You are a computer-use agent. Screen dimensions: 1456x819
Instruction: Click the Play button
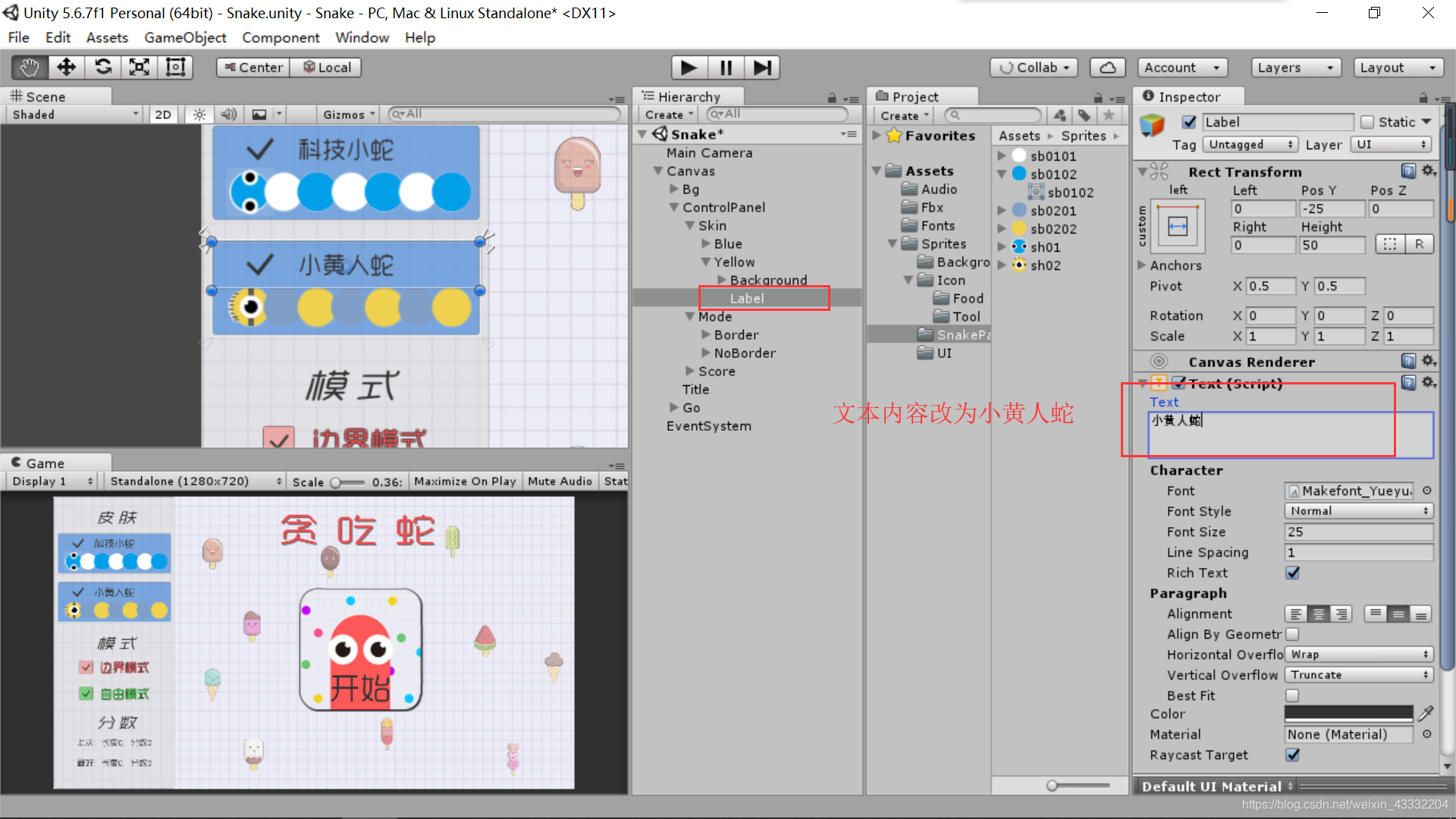pos(689,67)
